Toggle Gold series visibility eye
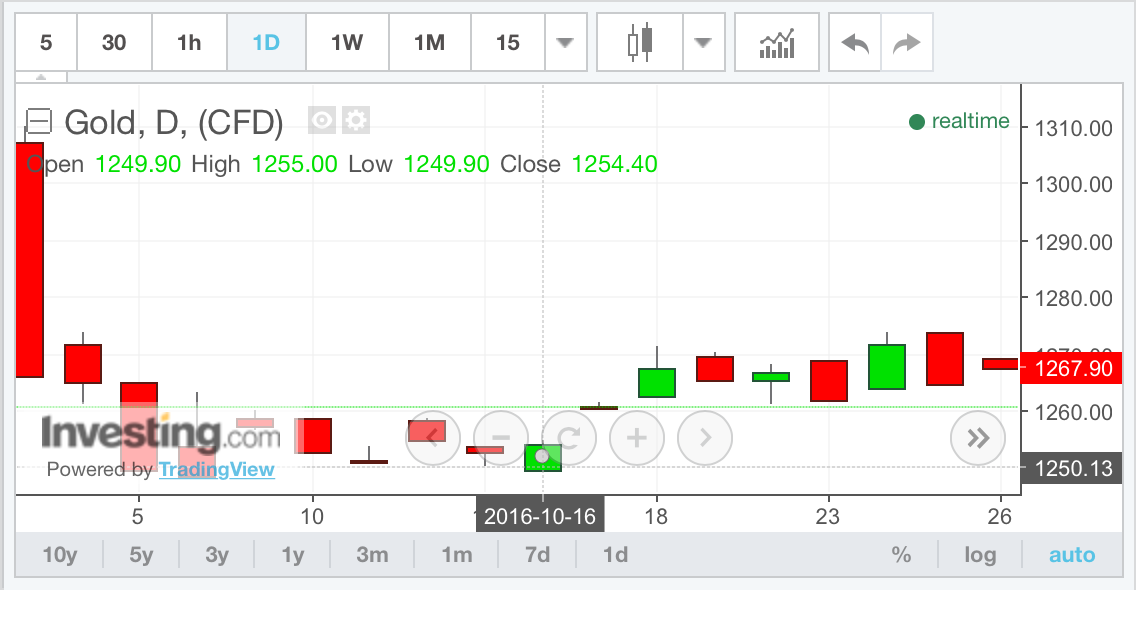The image size is (1136, 640). (x=322, y=121)
